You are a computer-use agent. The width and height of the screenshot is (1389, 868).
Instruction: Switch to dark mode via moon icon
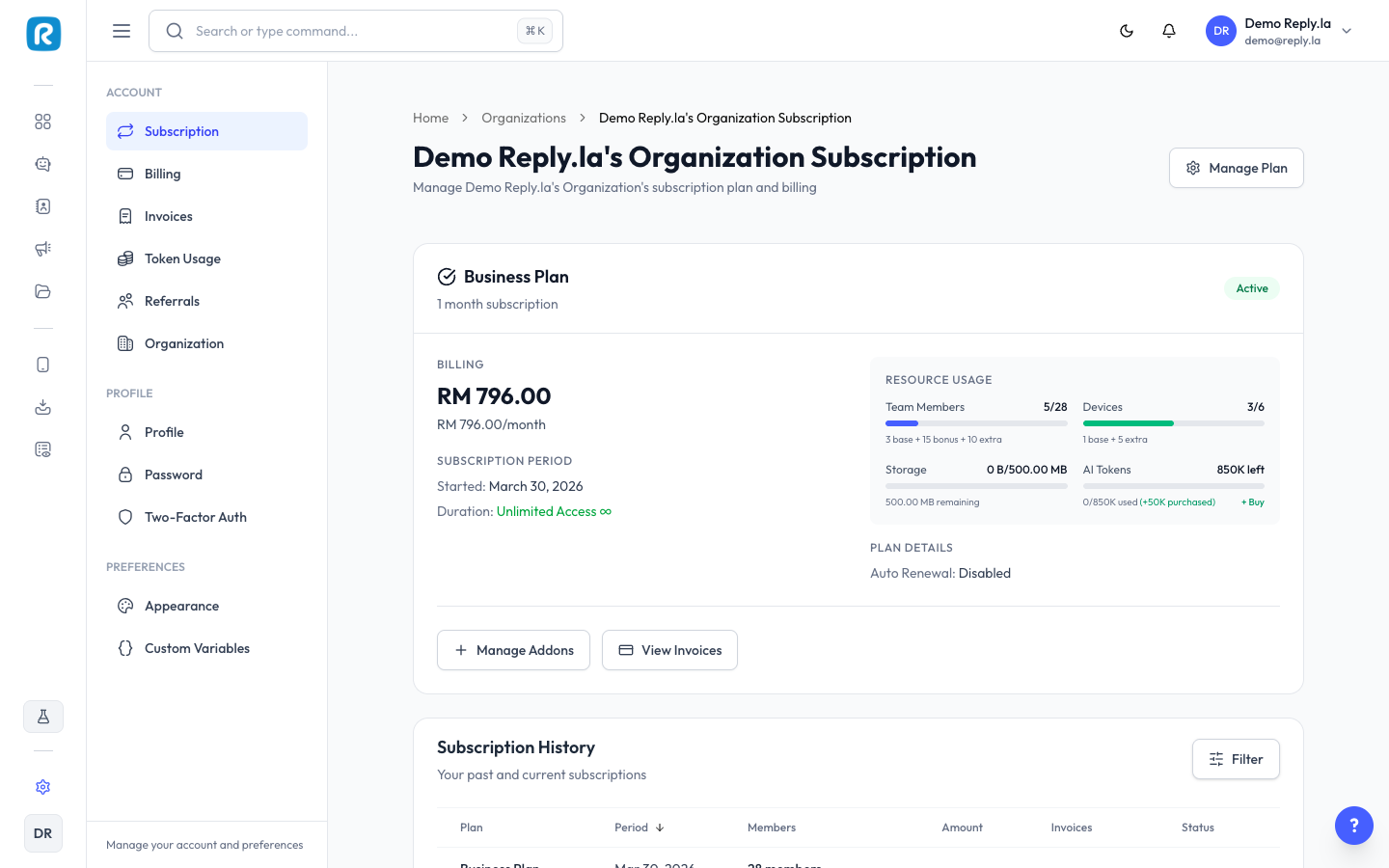click(1127, 31)
